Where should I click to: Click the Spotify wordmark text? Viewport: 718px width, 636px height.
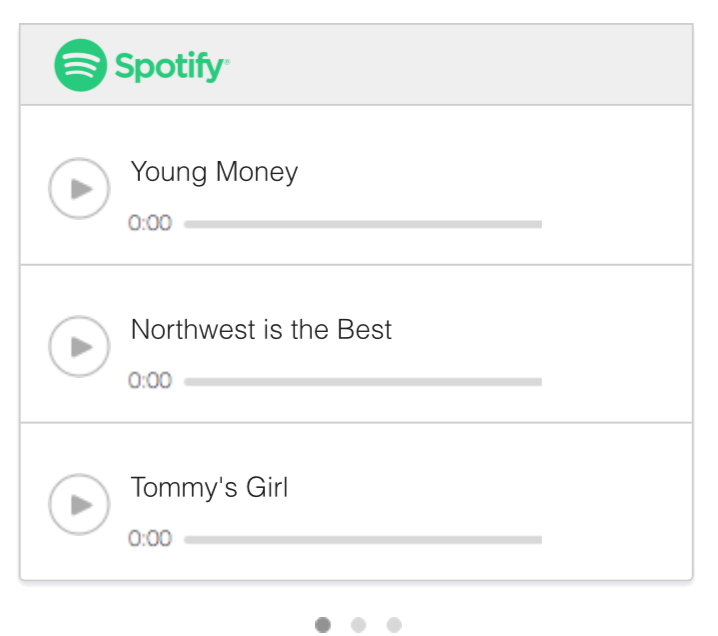point(171,67)
